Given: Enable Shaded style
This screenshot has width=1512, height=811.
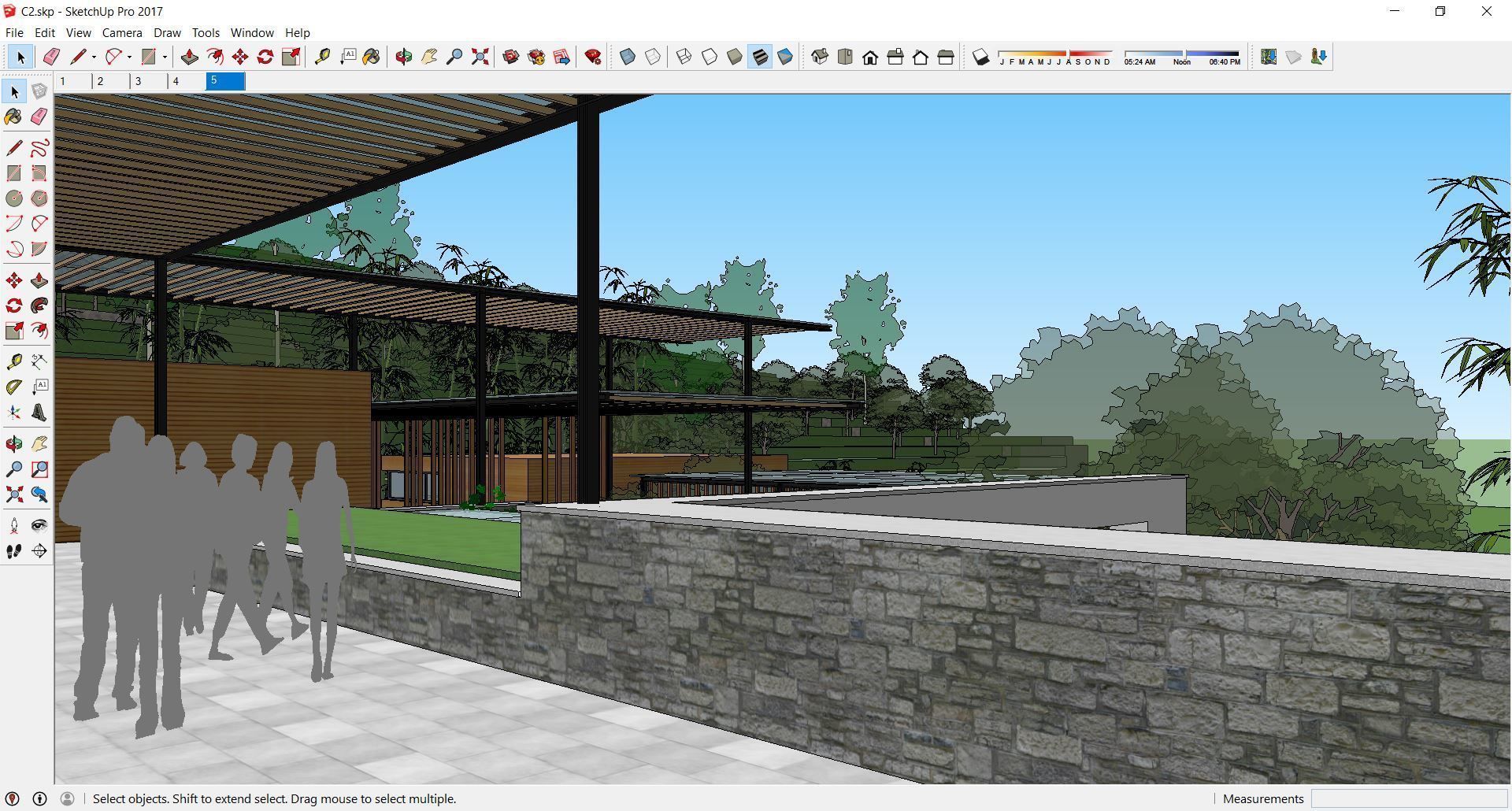Looking at the screenshot, I should click(735, 57).
